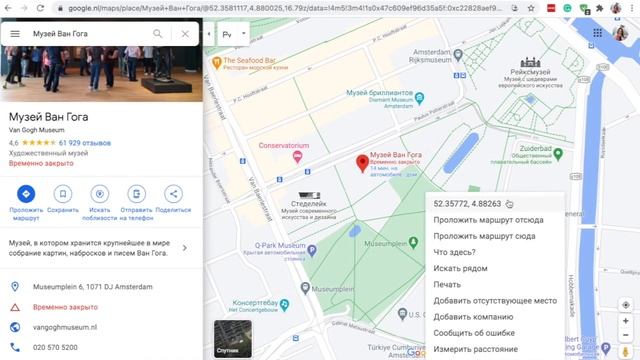The width and height of the screenshot is (640, 360).
Task: Switch to Спутник satellite view thumbnail
Action: pyautogui.click(x=233, y=339)
